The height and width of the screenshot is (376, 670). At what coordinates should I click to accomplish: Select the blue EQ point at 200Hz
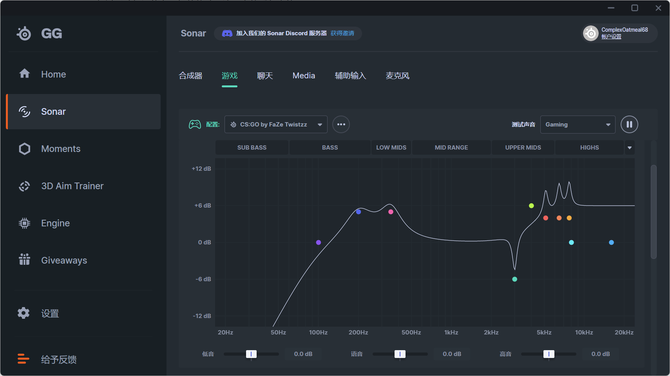point(359,212)
